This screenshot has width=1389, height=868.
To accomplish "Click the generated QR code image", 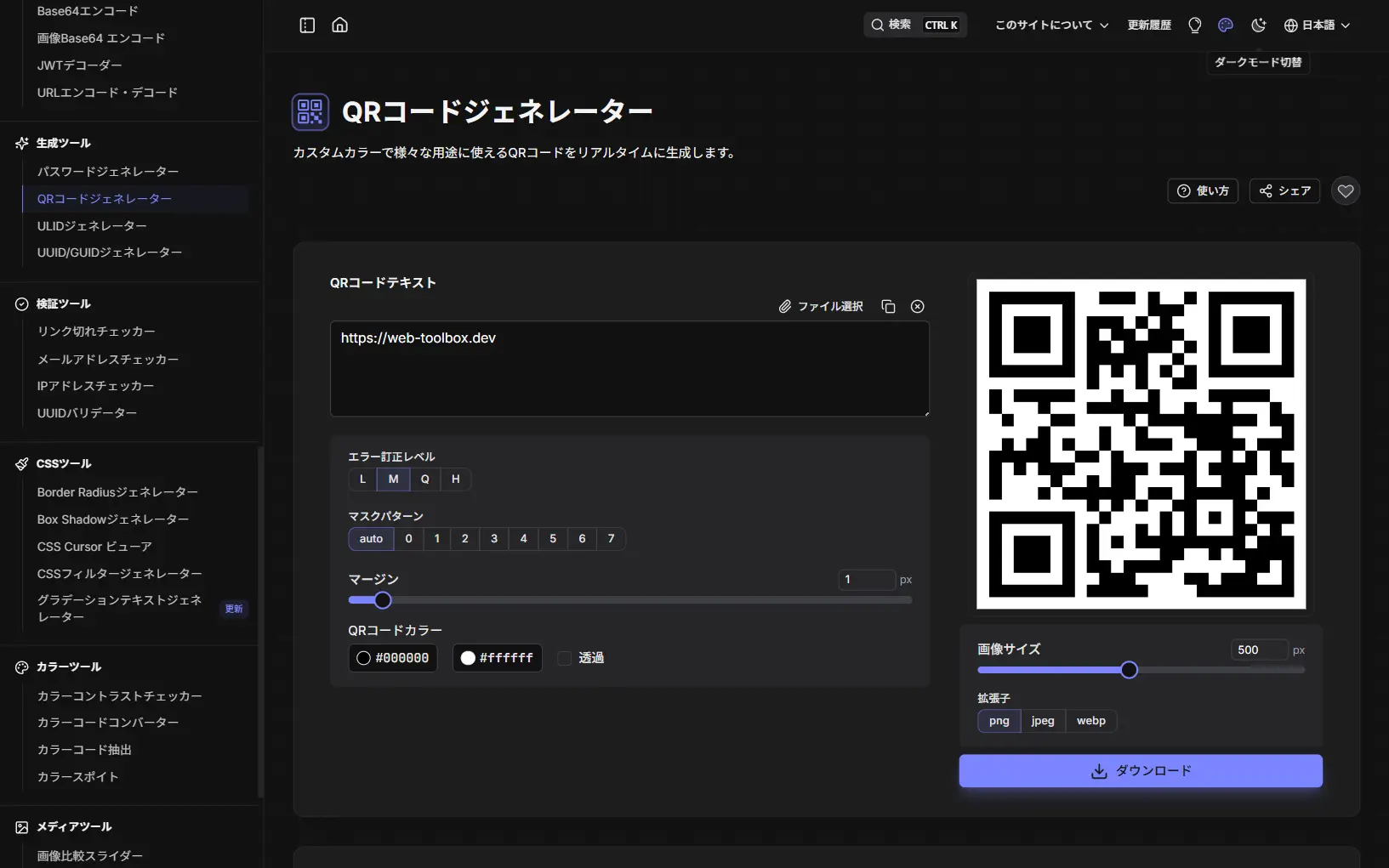I will coord(1141,444).
